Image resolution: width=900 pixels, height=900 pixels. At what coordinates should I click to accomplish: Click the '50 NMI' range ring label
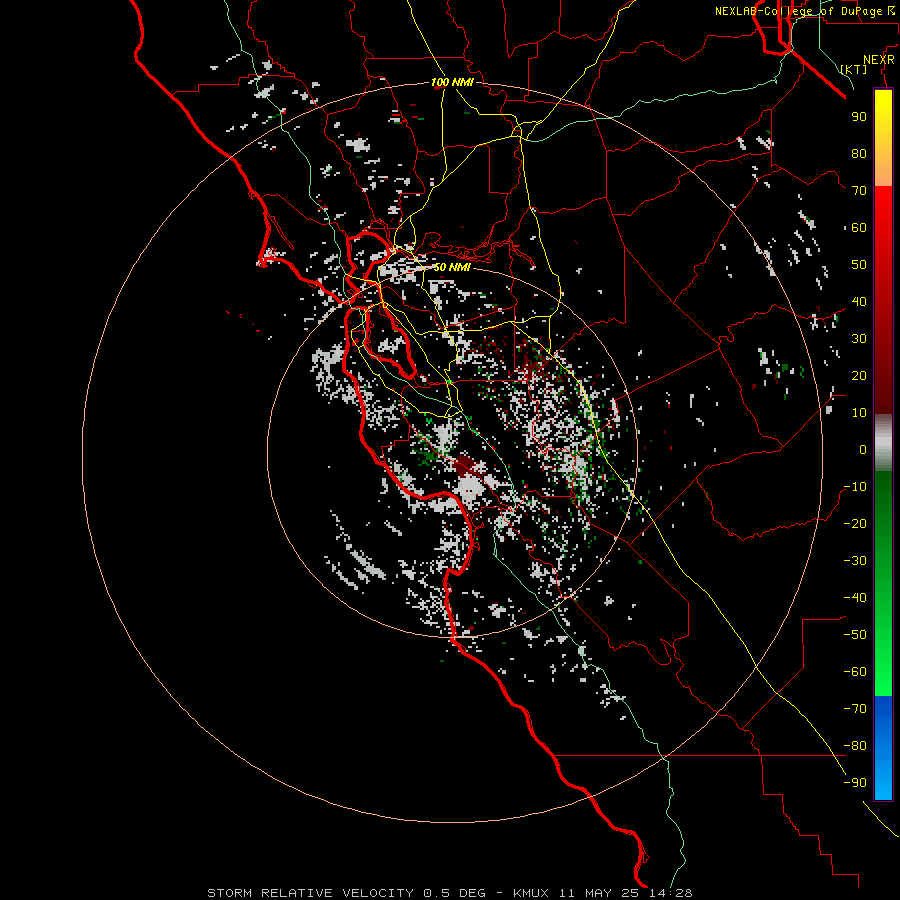pos(452,267)
